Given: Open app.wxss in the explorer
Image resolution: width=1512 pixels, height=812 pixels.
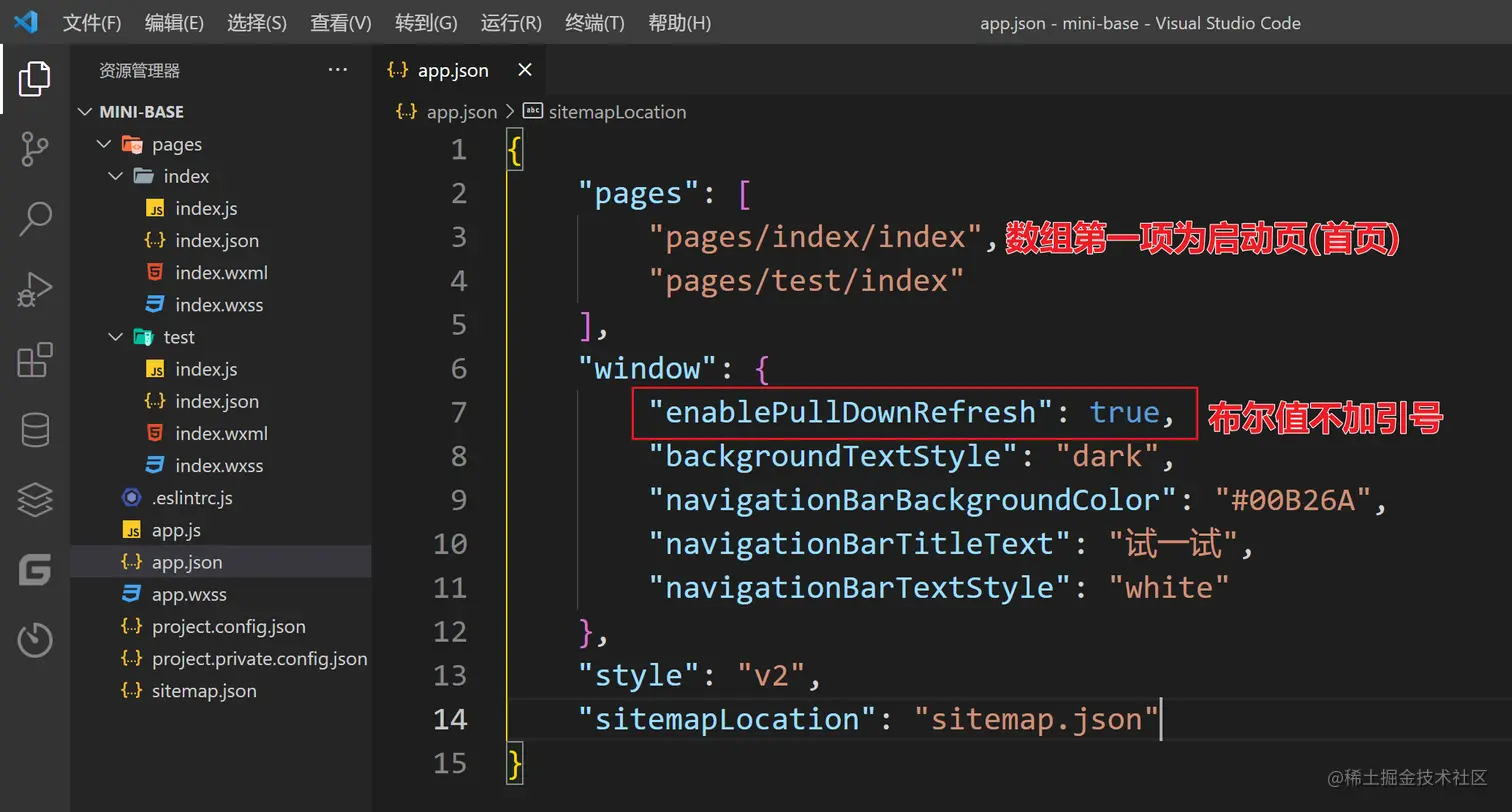Looking at the screenshot, I should tap(190, 594).
